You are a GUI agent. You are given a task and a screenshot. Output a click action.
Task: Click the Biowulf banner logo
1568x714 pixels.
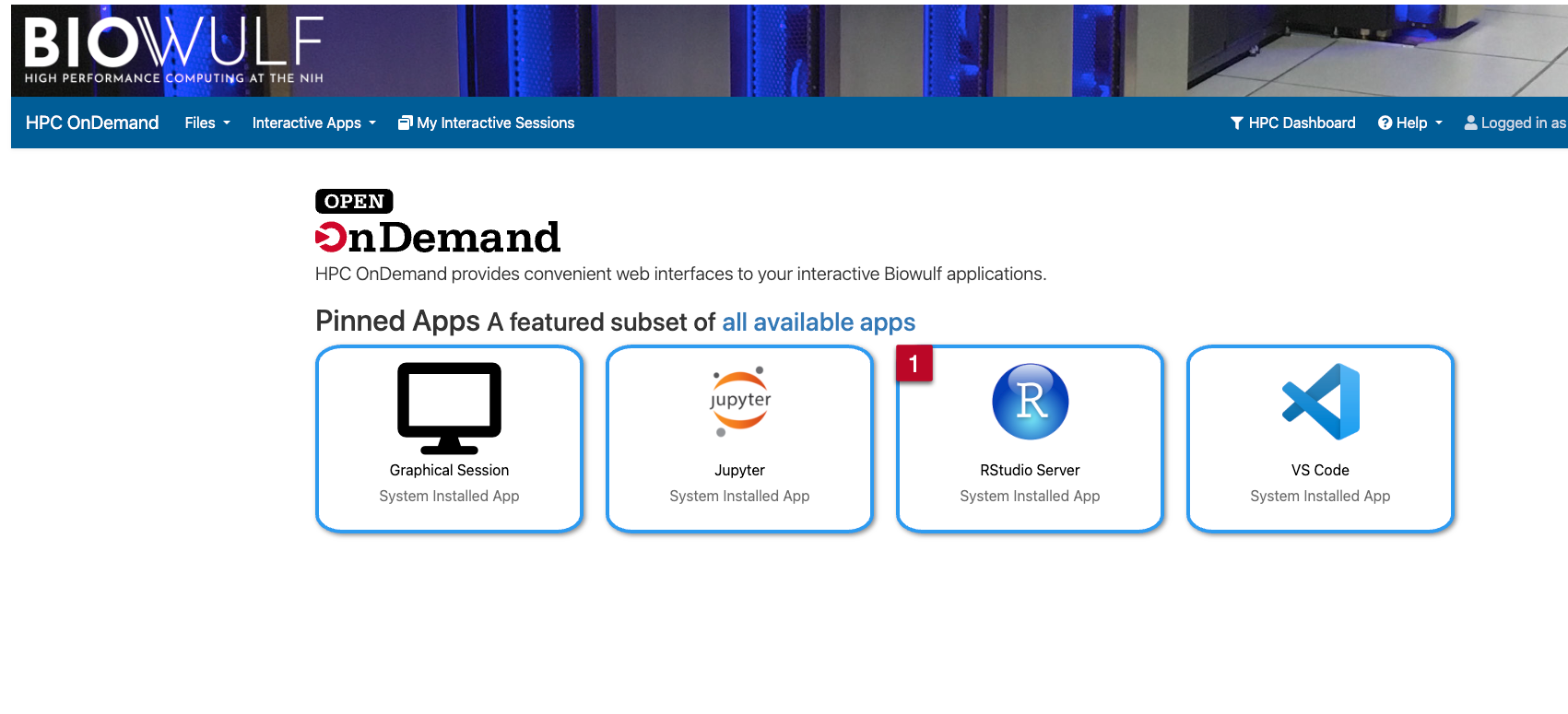click(x=174, y=50)
